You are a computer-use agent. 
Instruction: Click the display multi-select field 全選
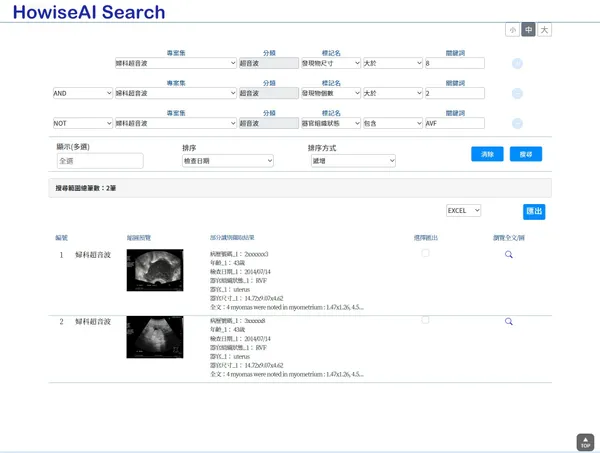coord(100,161)
